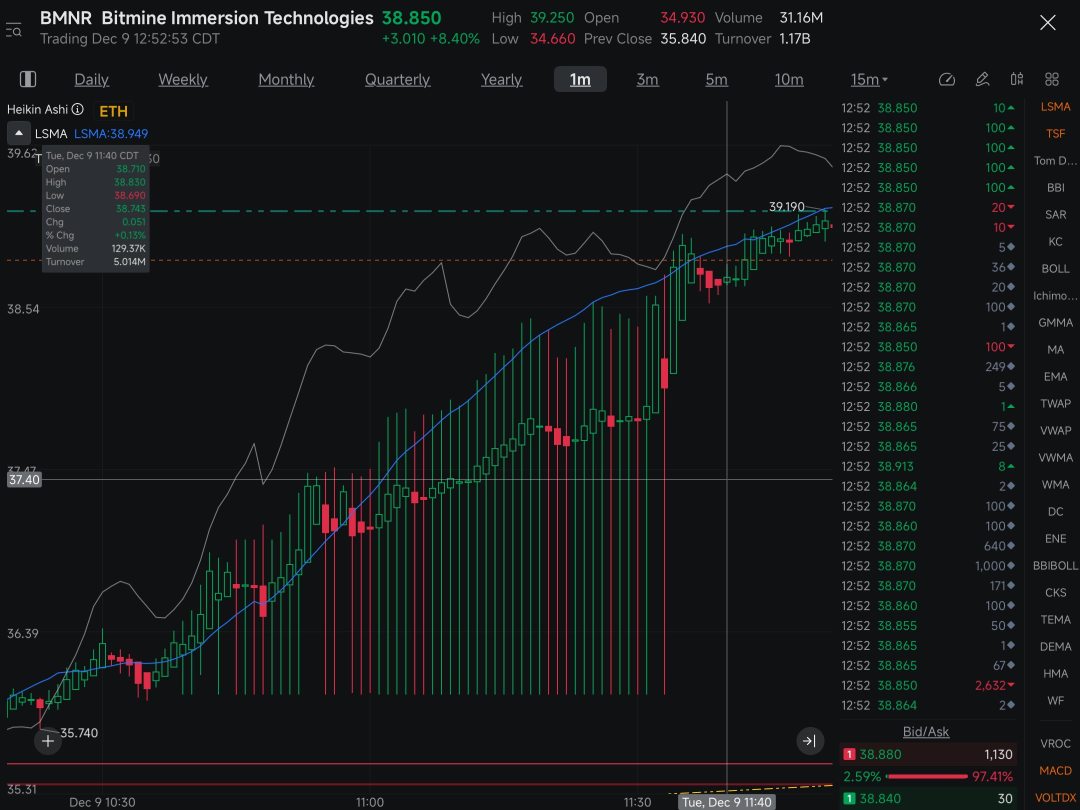Click the ETH session label
The image size is (1080, 810).
[113, 111]
